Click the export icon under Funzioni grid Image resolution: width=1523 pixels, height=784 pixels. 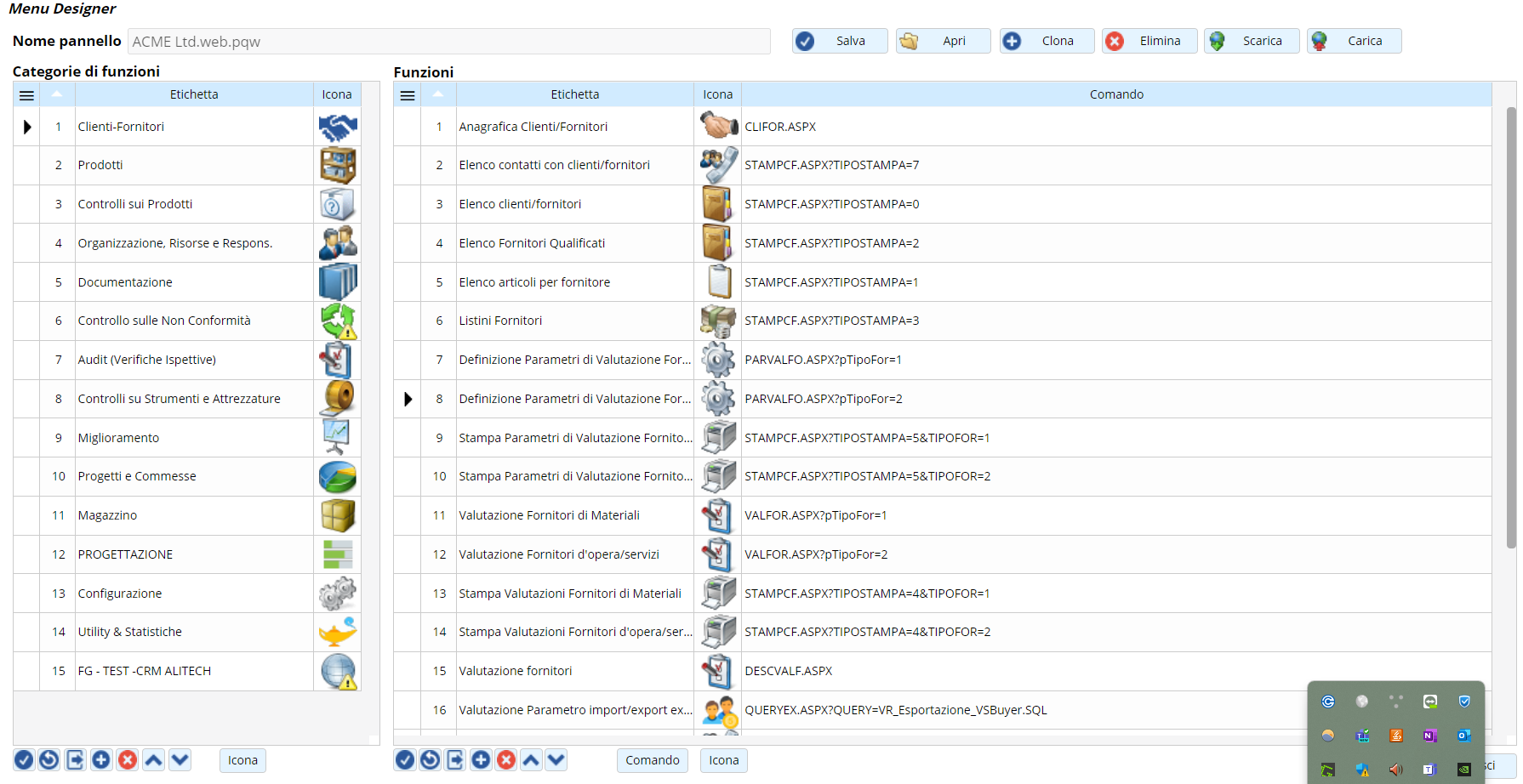click(x=455, y=760)
